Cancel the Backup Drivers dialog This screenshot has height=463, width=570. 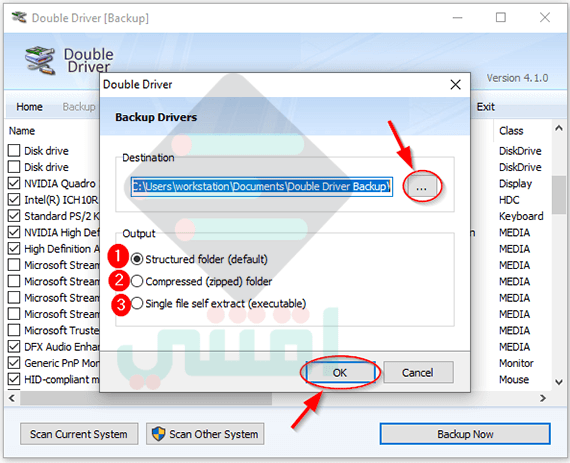[418, 373]
